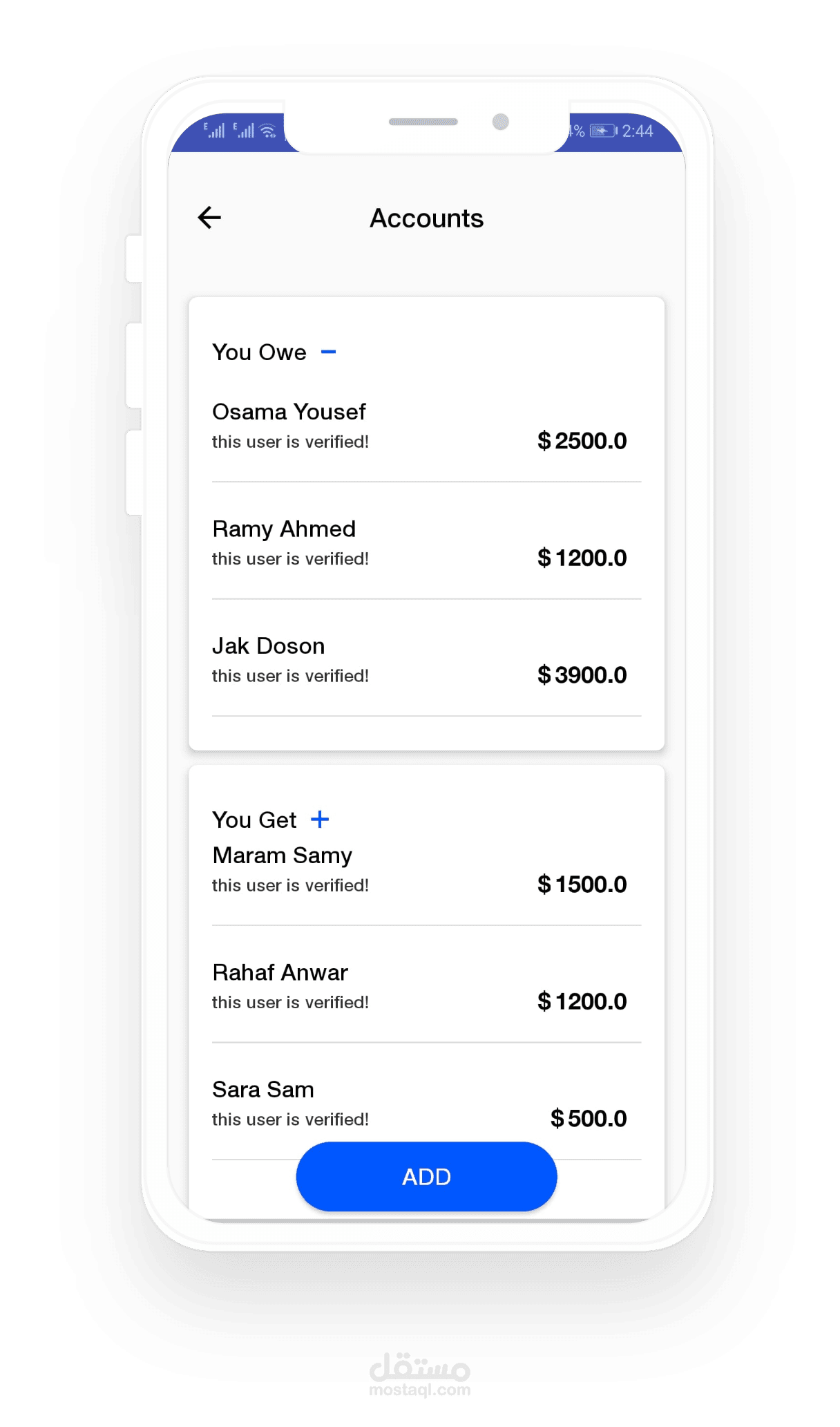The image size is (840, 1427).
Task: Collapse the You Owe section minus icon
Action: pyautogui.click(x=329, y=352)
